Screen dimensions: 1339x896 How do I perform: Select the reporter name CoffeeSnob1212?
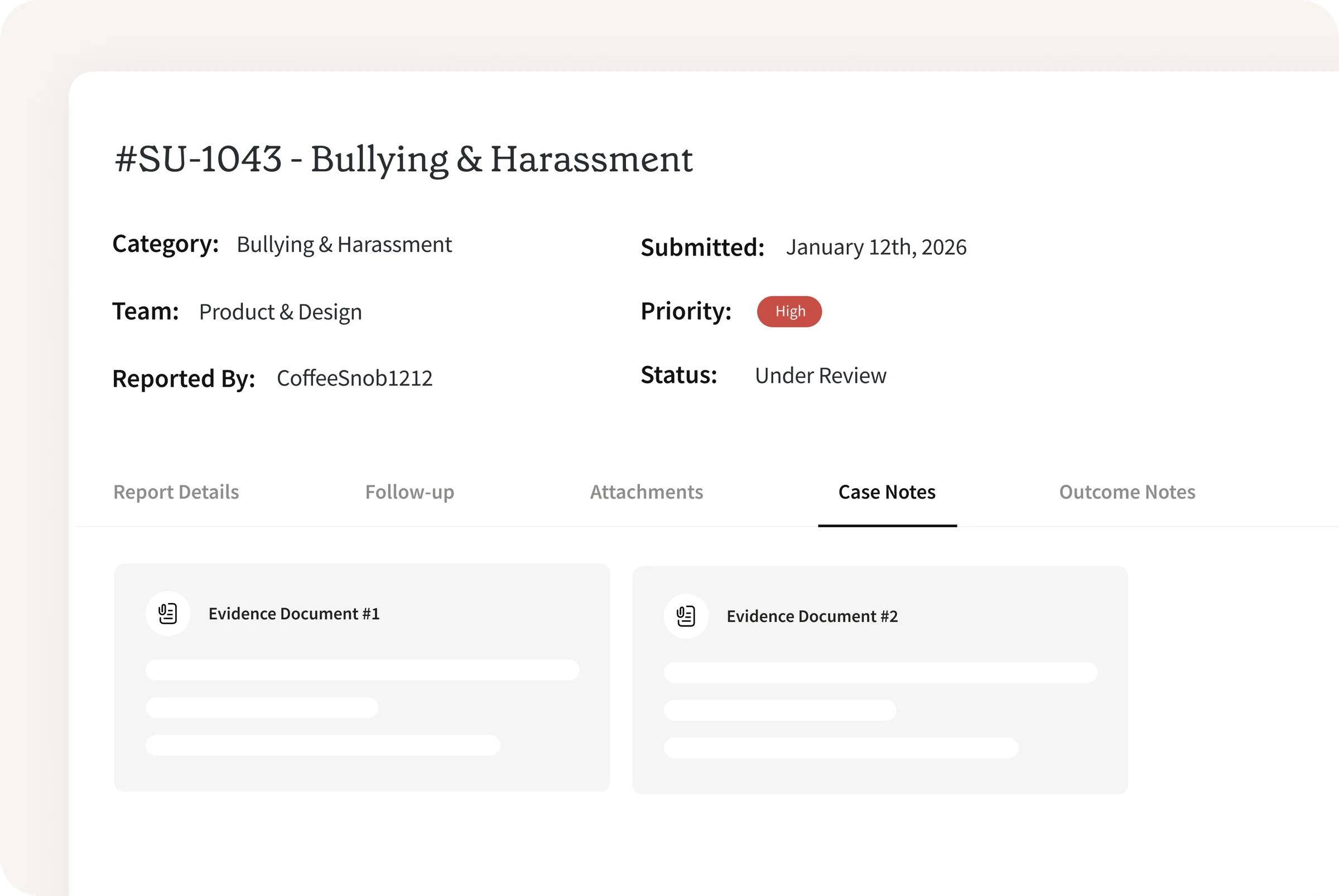(x=354, y=378)
